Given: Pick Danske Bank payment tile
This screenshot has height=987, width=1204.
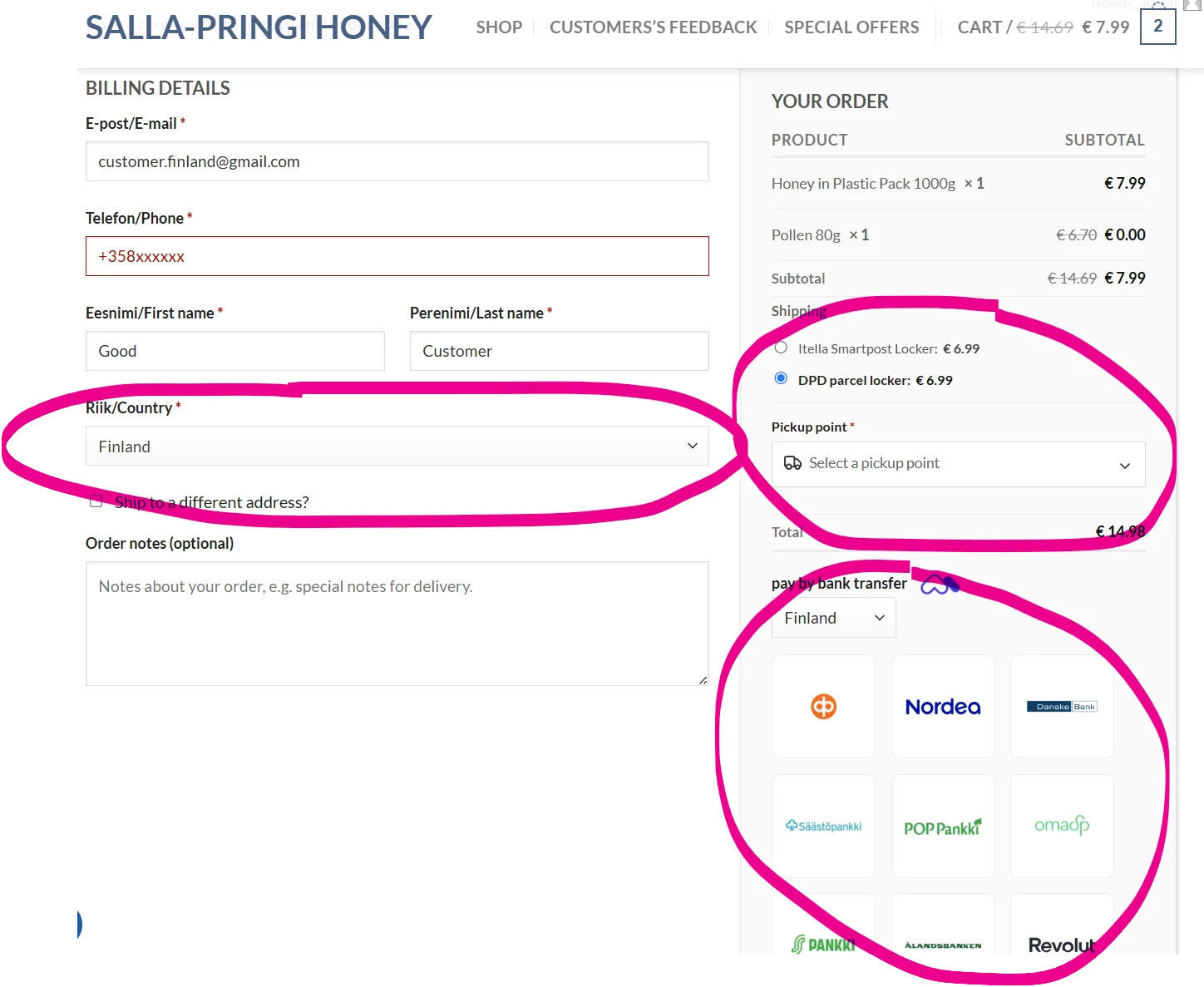Looking at the screenshot, I should point(1062,707).
